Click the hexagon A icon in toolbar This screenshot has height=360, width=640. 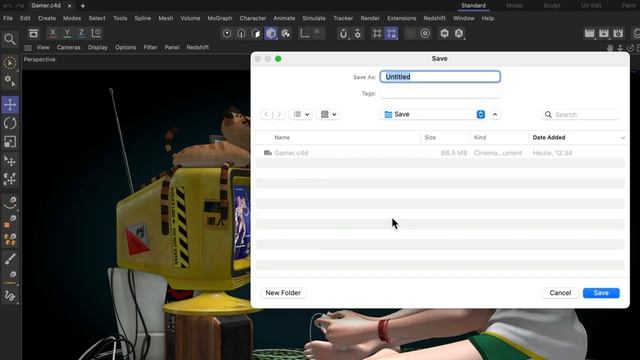[459, 33]
